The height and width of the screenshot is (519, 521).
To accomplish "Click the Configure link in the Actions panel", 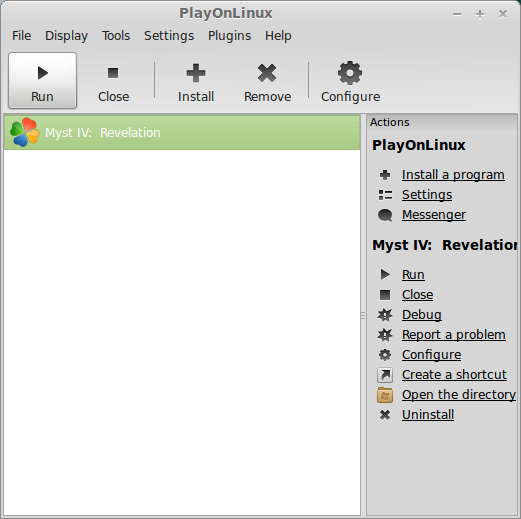I will tap(431, 355).
